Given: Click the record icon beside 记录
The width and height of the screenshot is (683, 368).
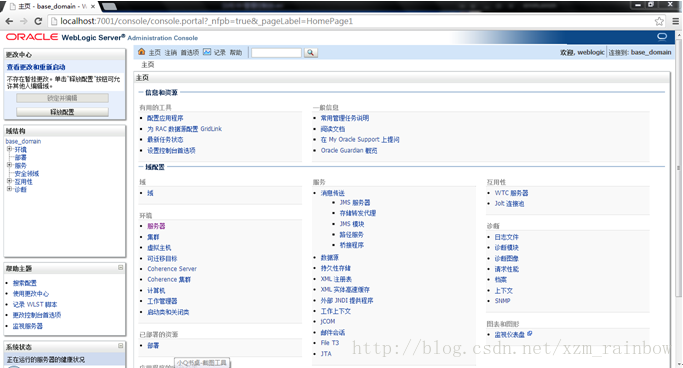Looking at the screenshot, I should coord(207,52).
